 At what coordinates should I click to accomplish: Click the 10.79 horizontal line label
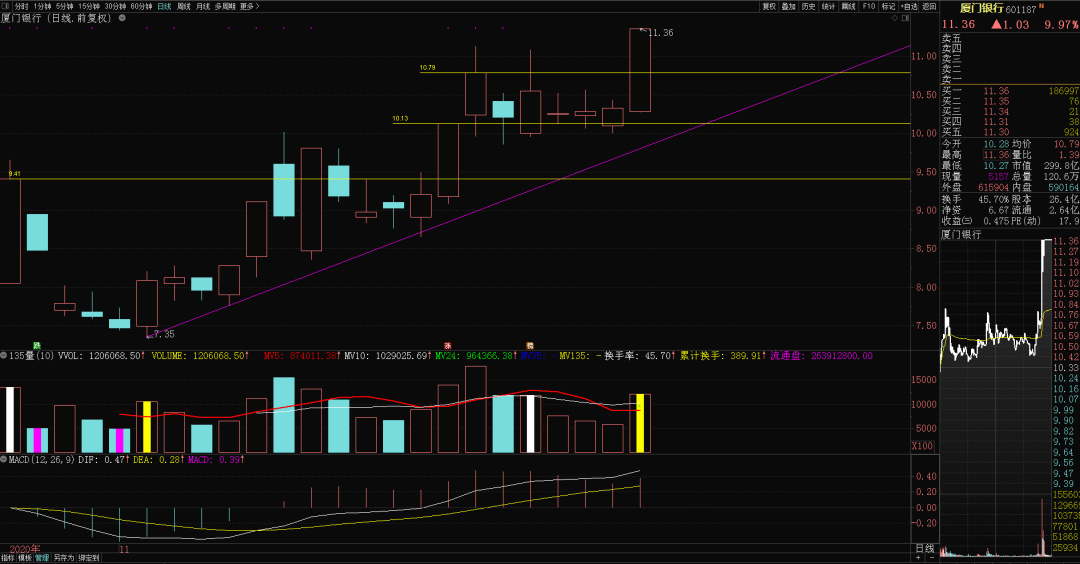click(x=427, y=67)
